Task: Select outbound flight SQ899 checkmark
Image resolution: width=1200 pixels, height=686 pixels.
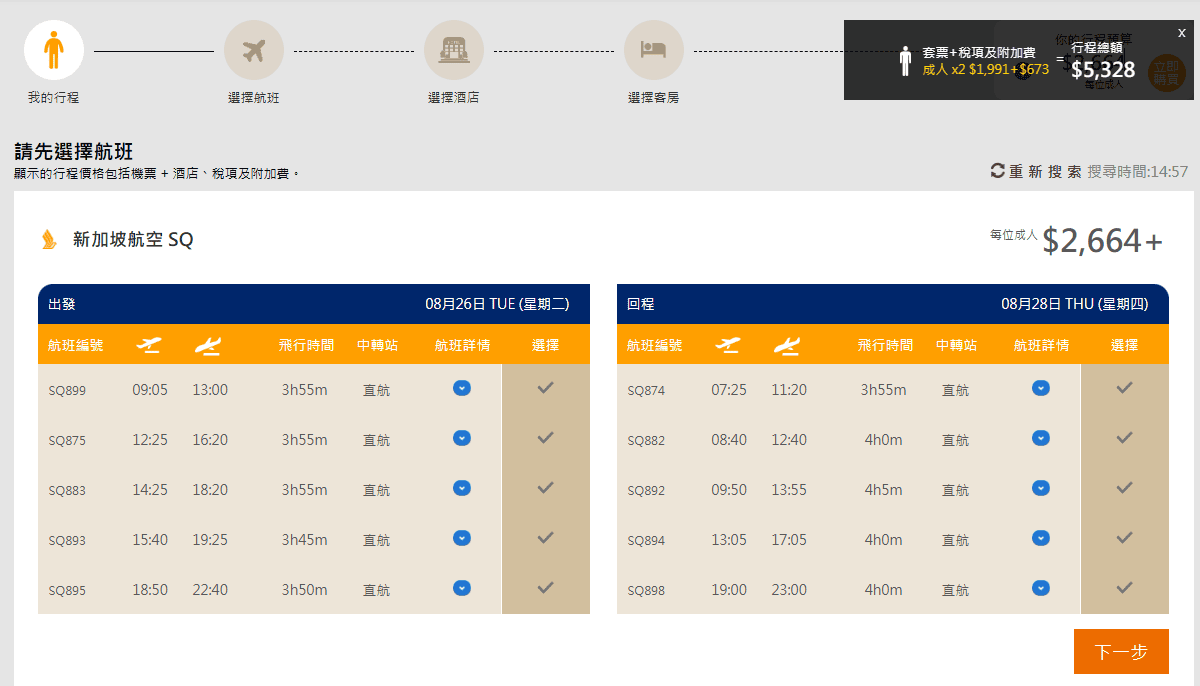Action: (x=545, y=388)
